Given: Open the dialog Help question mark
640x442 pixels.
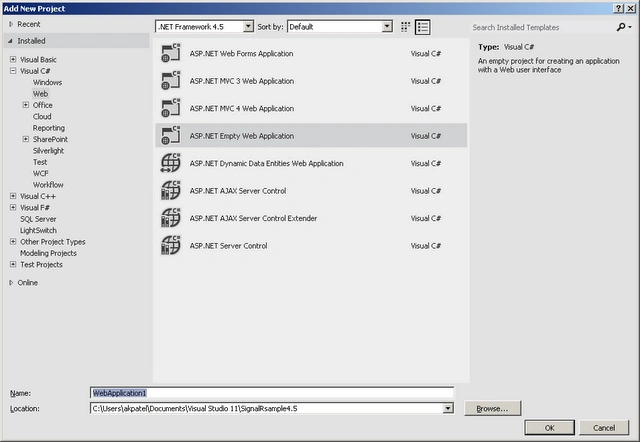Looking at the screenshot, I should pos(618,8).
